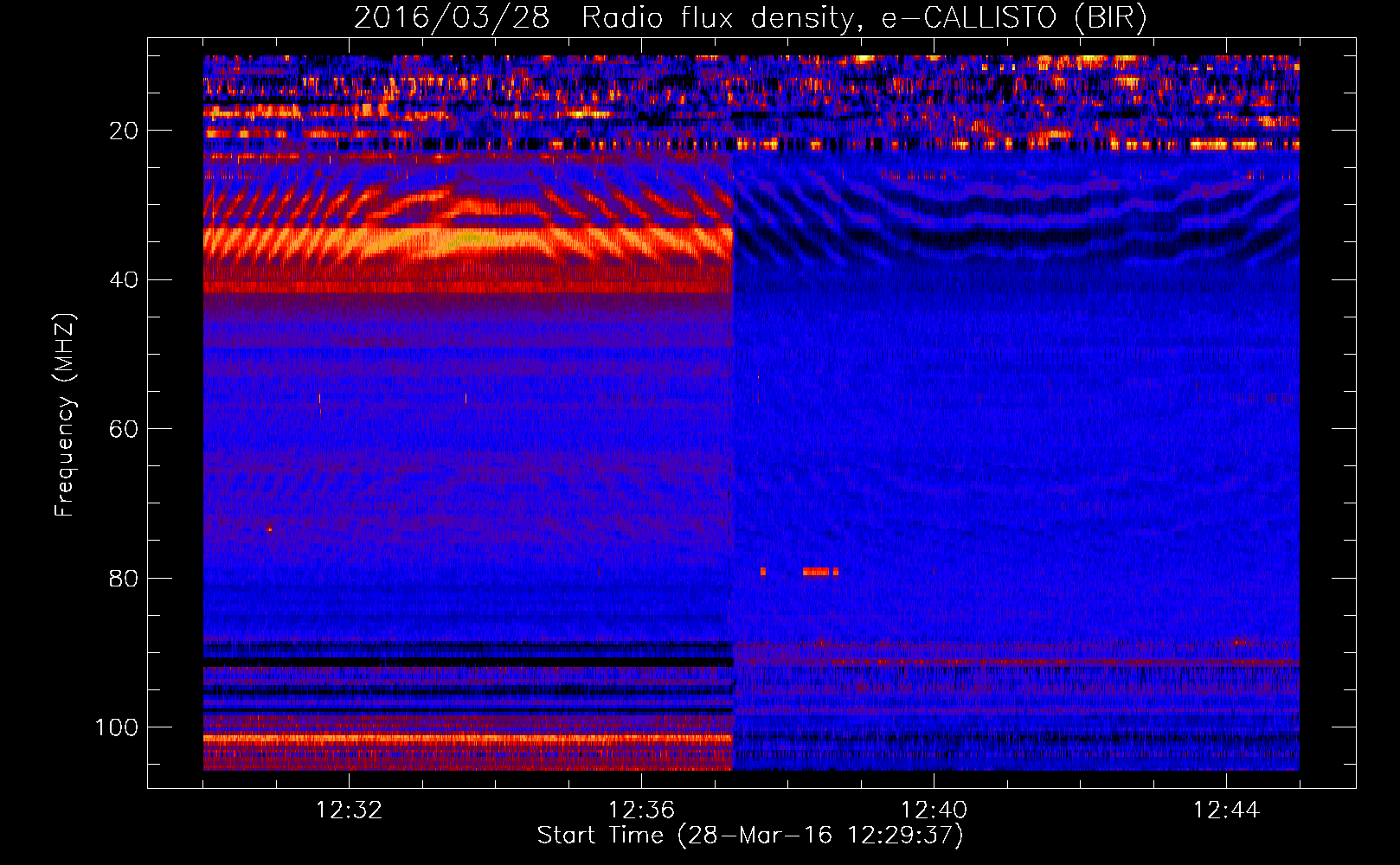Image resolution: width=1400 pixels, height=865 pixels.
Task: Click the 40 MHz frequency tick label
Action: pos(124,280)
